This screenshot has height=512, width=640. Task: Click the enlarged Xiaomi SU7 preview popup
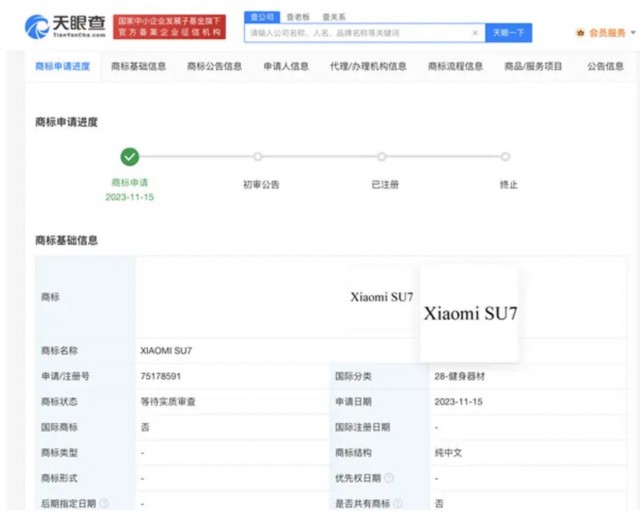[x=470, y=314]
